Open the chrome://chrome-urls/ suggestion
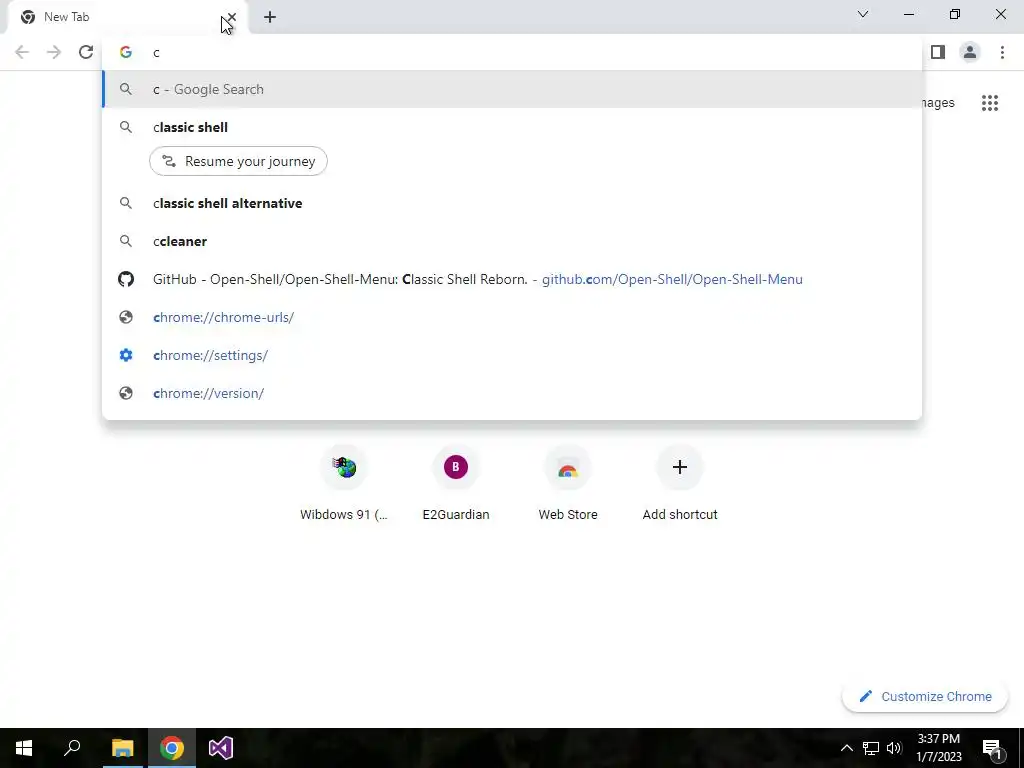Viewport: 1024px width, 768px height. click(512, 317)
